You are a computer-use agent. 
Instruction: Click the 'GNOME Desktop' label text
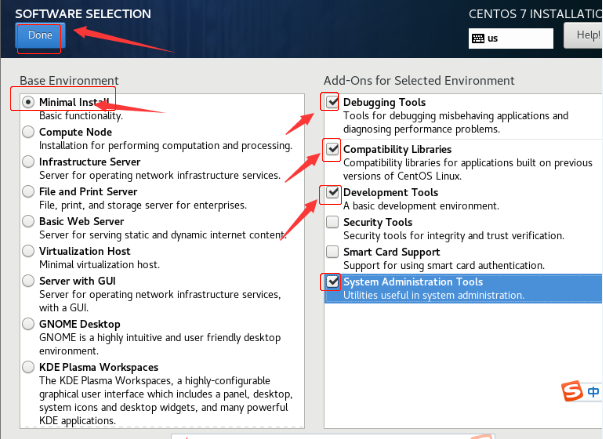tap(80, 324)
